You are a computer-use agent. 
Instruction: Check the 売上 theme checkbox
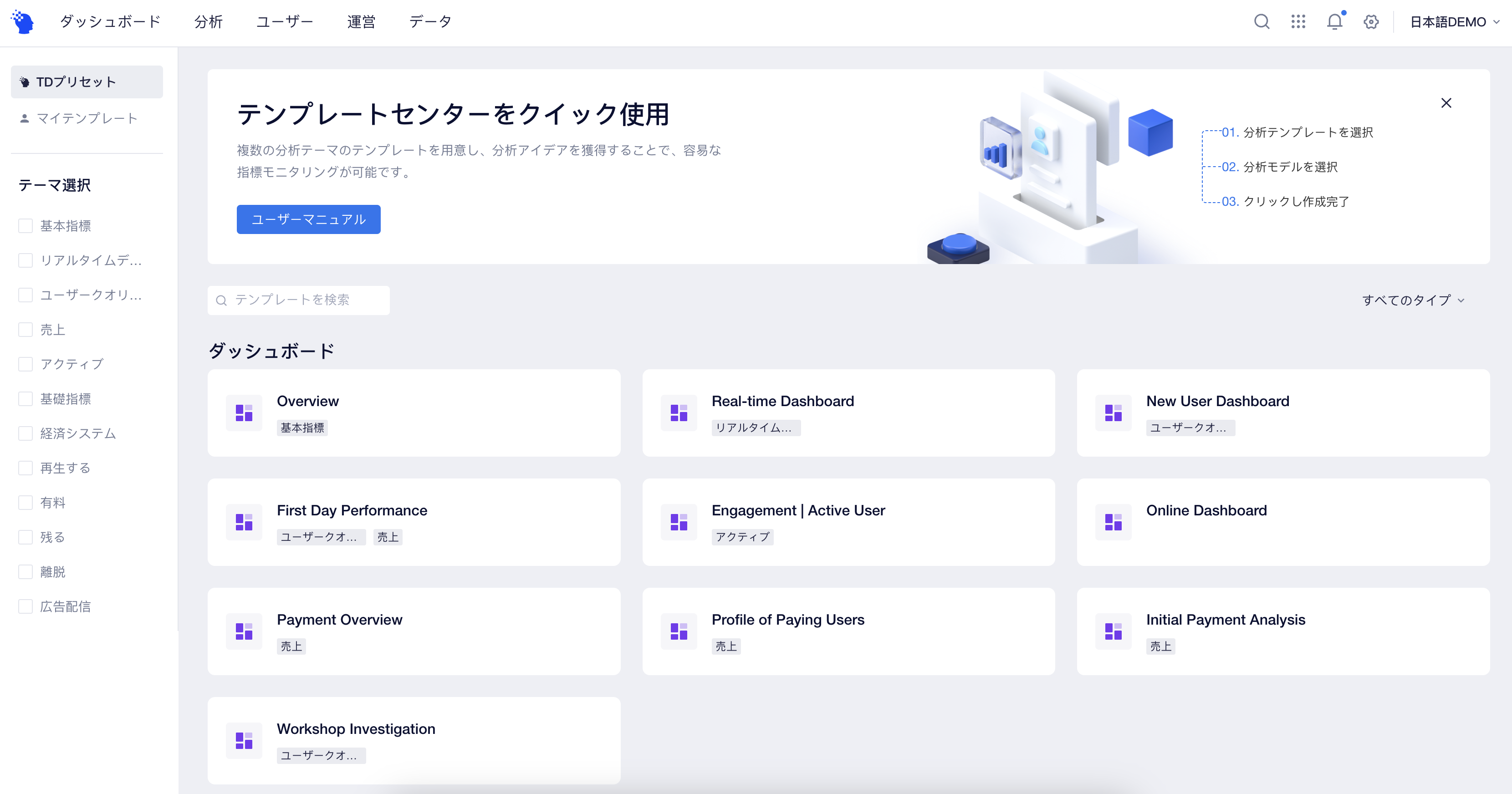25,330
